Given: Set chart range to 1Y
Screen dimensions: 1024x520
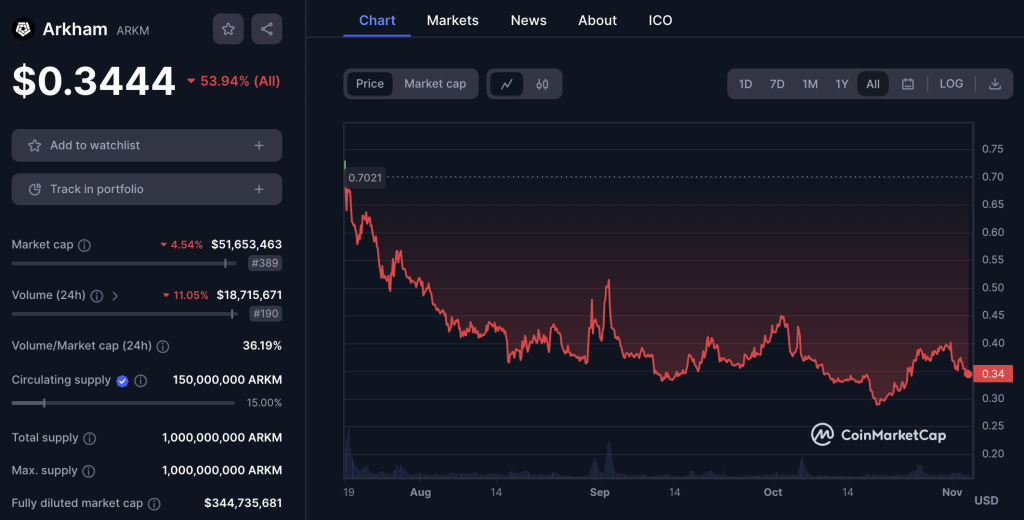Looking at the screenshot, I should tap(842, 84).
